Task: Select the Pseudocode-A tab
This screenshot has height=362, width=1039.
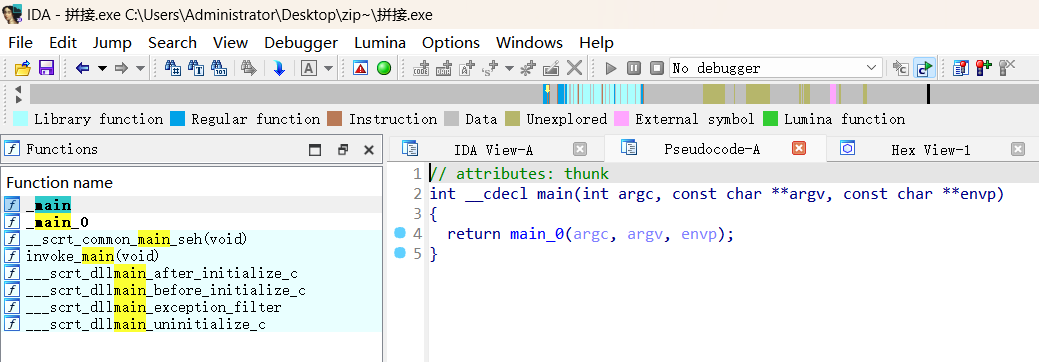Action: tap(712, 149)
